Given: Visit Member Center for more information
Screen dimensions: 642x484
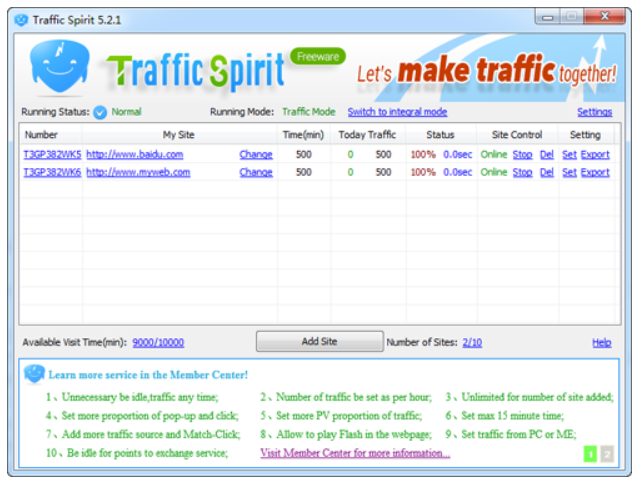Looking at the screenshot, I should (355, 453).
